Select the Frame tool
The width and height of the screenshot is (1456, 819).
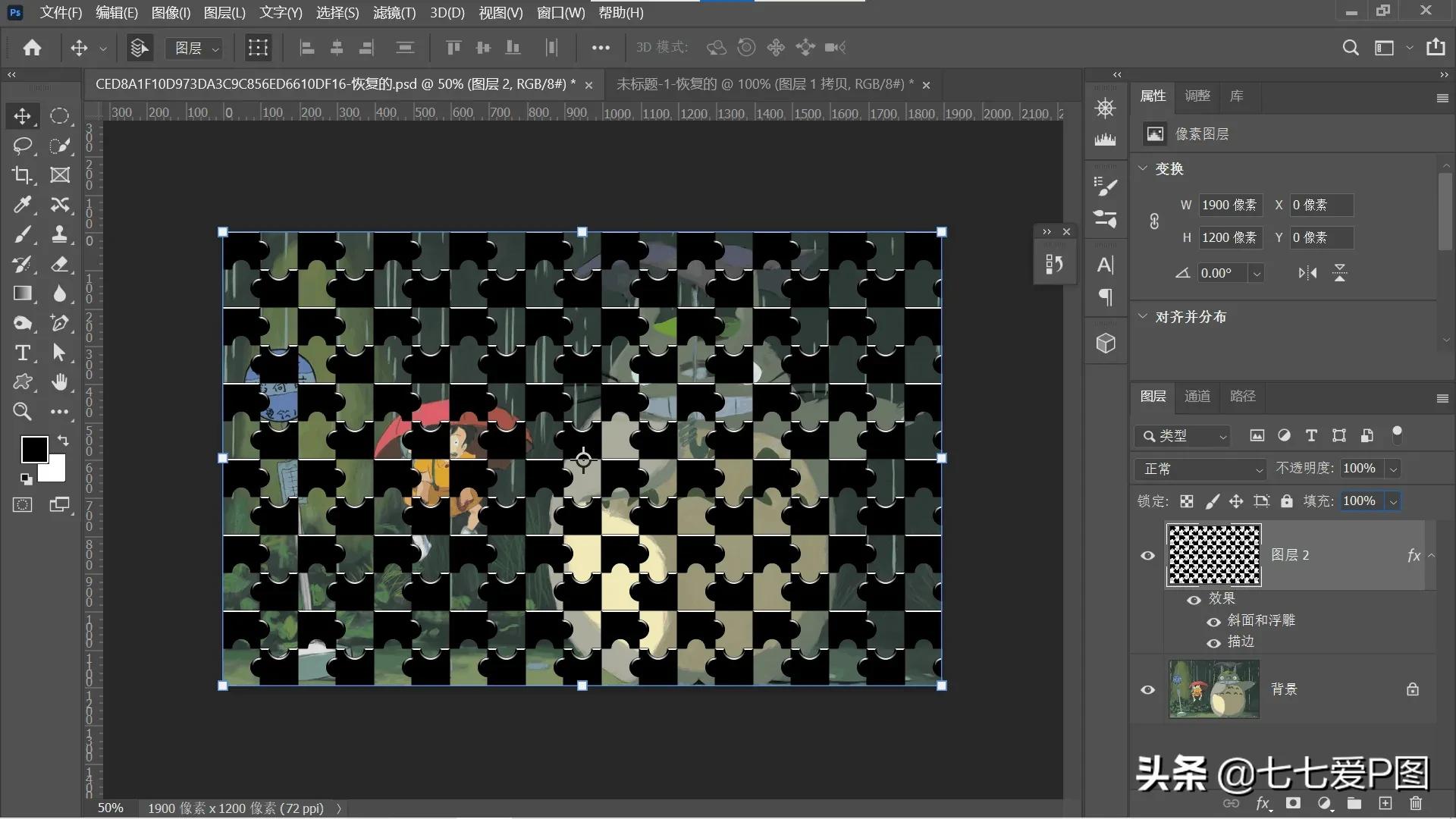pyautogui.click(x=60, y=175)
